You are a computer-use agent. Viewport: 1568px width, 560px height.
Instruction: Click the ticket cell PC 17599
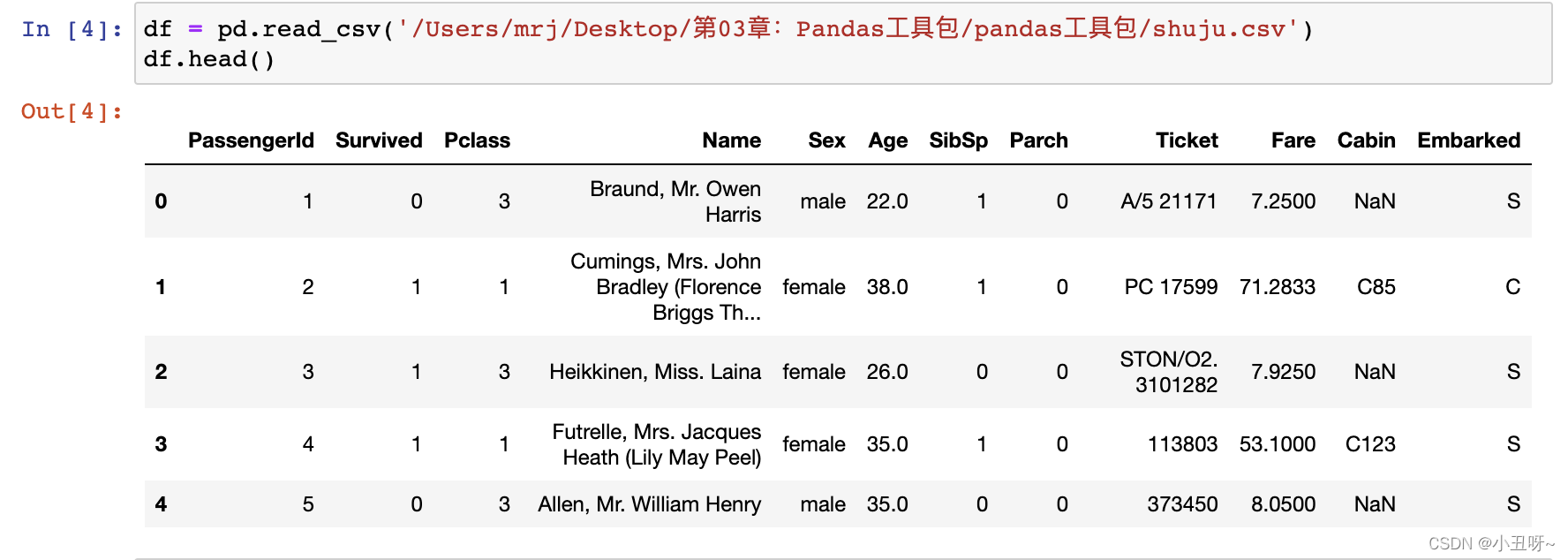(1171, 287)
